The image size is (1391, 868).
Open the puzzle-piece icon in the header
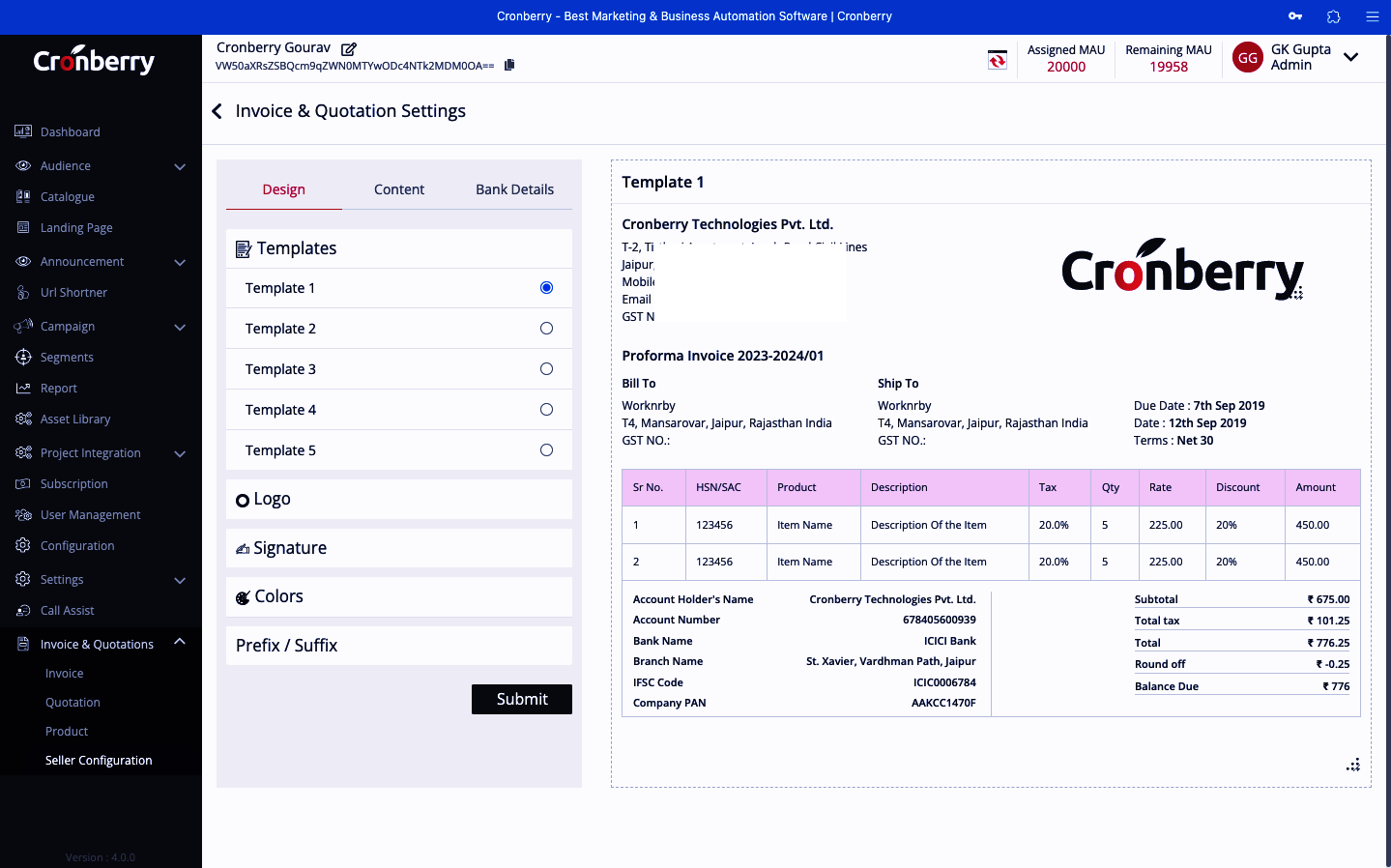pos(1333,16)
